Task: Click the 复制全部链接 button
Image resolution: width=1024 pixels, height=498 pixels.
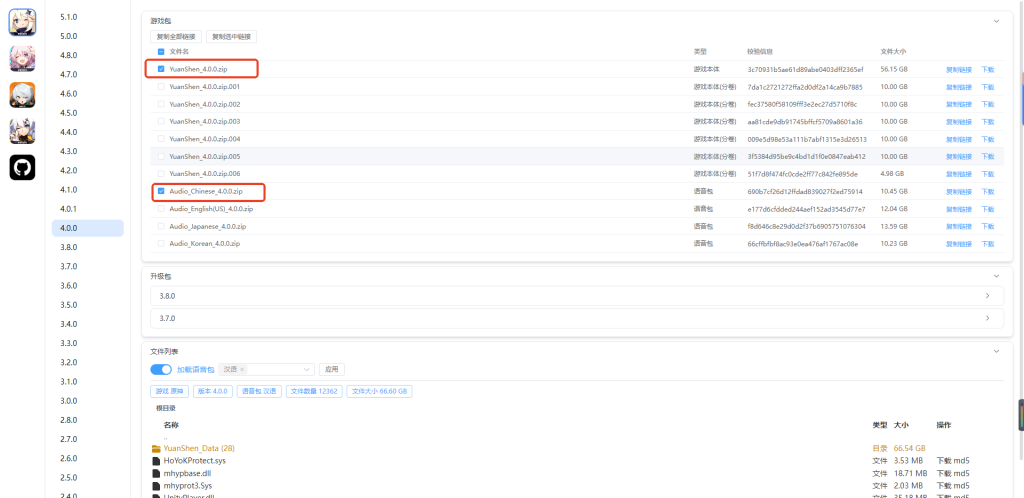Action: [x=176, y=37]
